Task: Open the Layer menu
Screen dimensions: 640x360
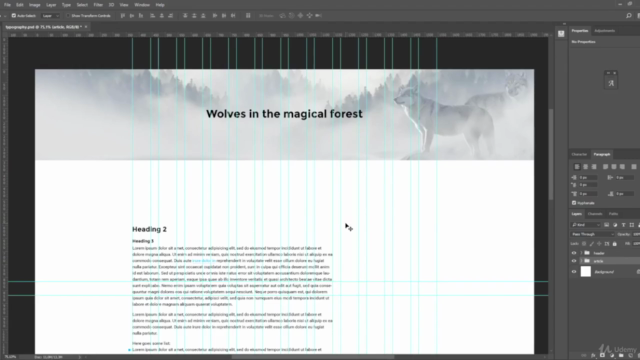Action: pos(51,5)
